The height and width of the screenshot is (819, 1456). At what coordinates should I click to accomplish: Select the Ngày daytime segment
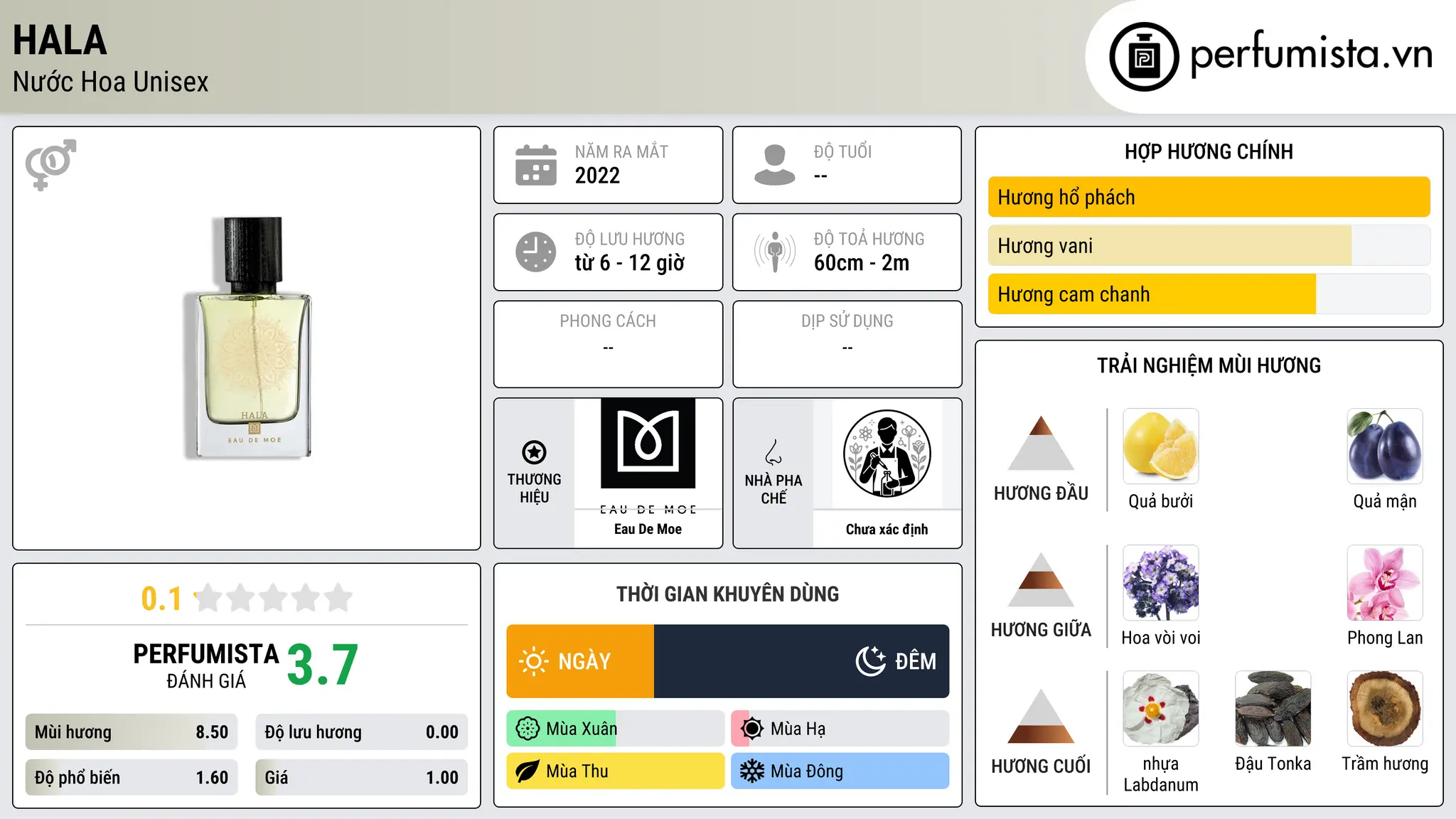[580, 661]
